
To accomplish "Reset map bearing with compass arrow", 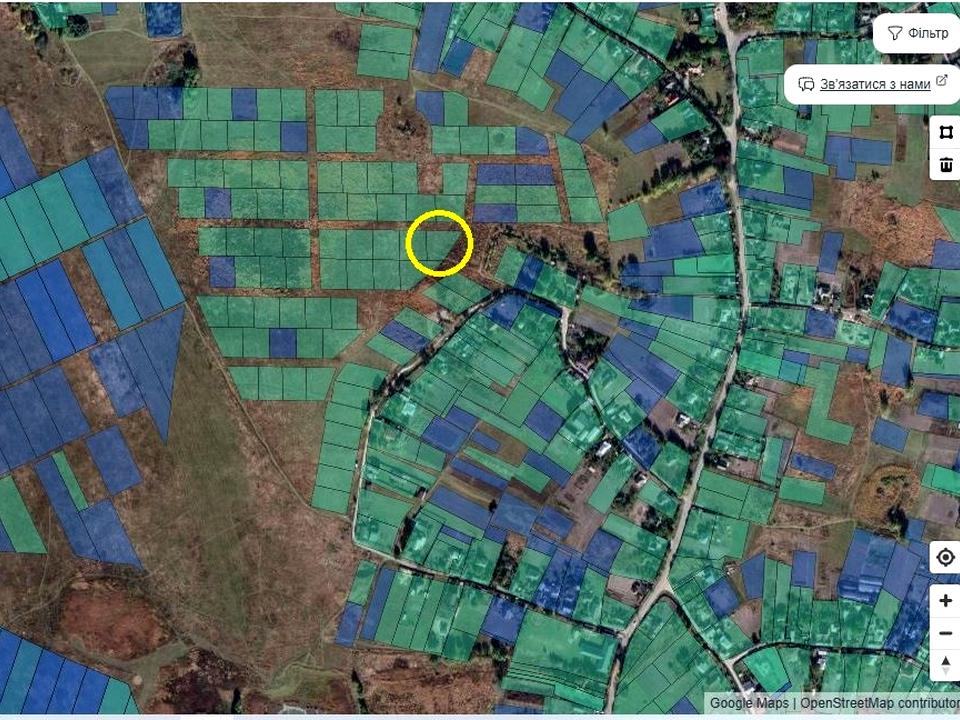I will point(946,666).
